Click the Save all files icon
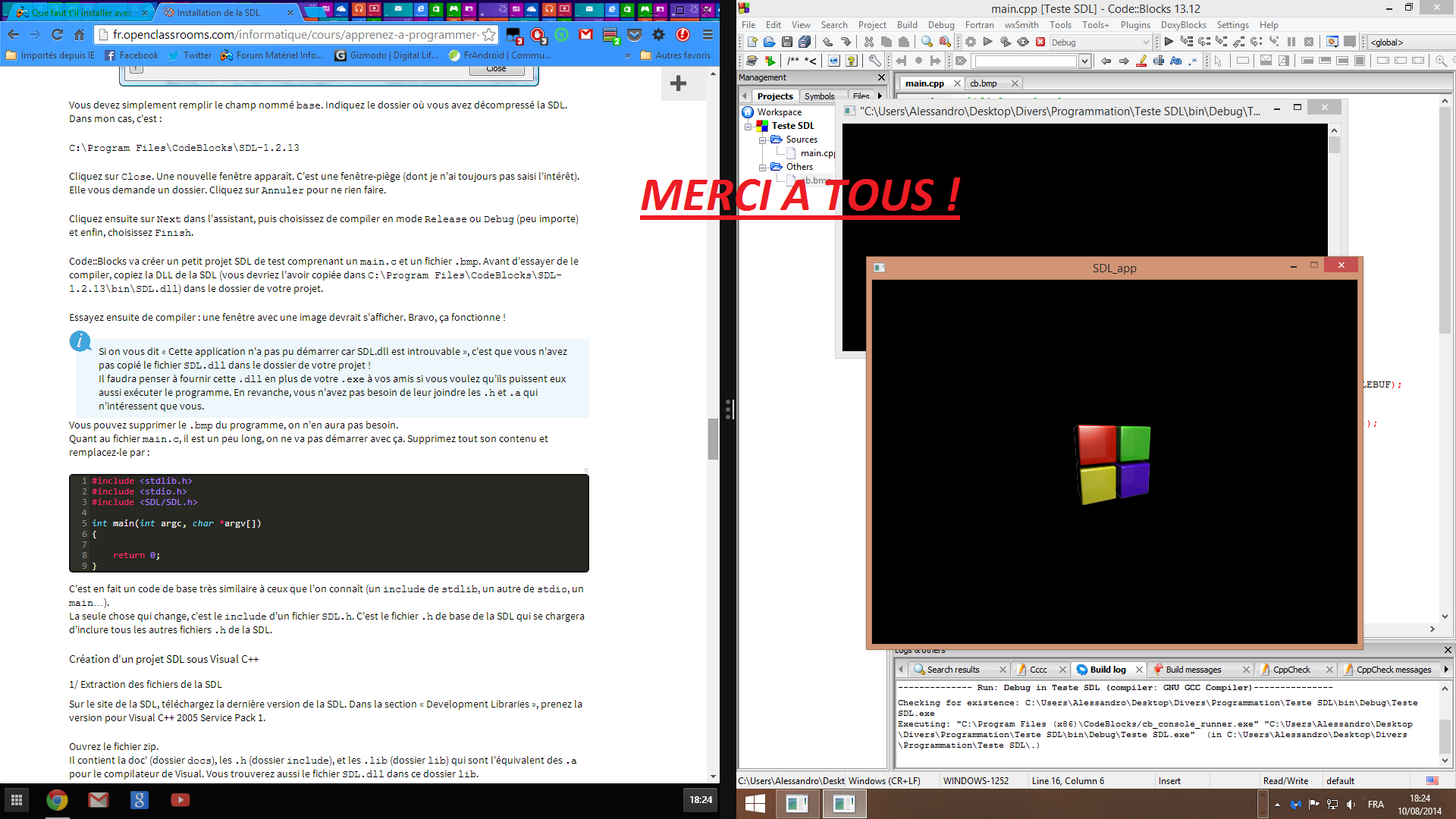1456x819 pixels. (x=804, y=42)
